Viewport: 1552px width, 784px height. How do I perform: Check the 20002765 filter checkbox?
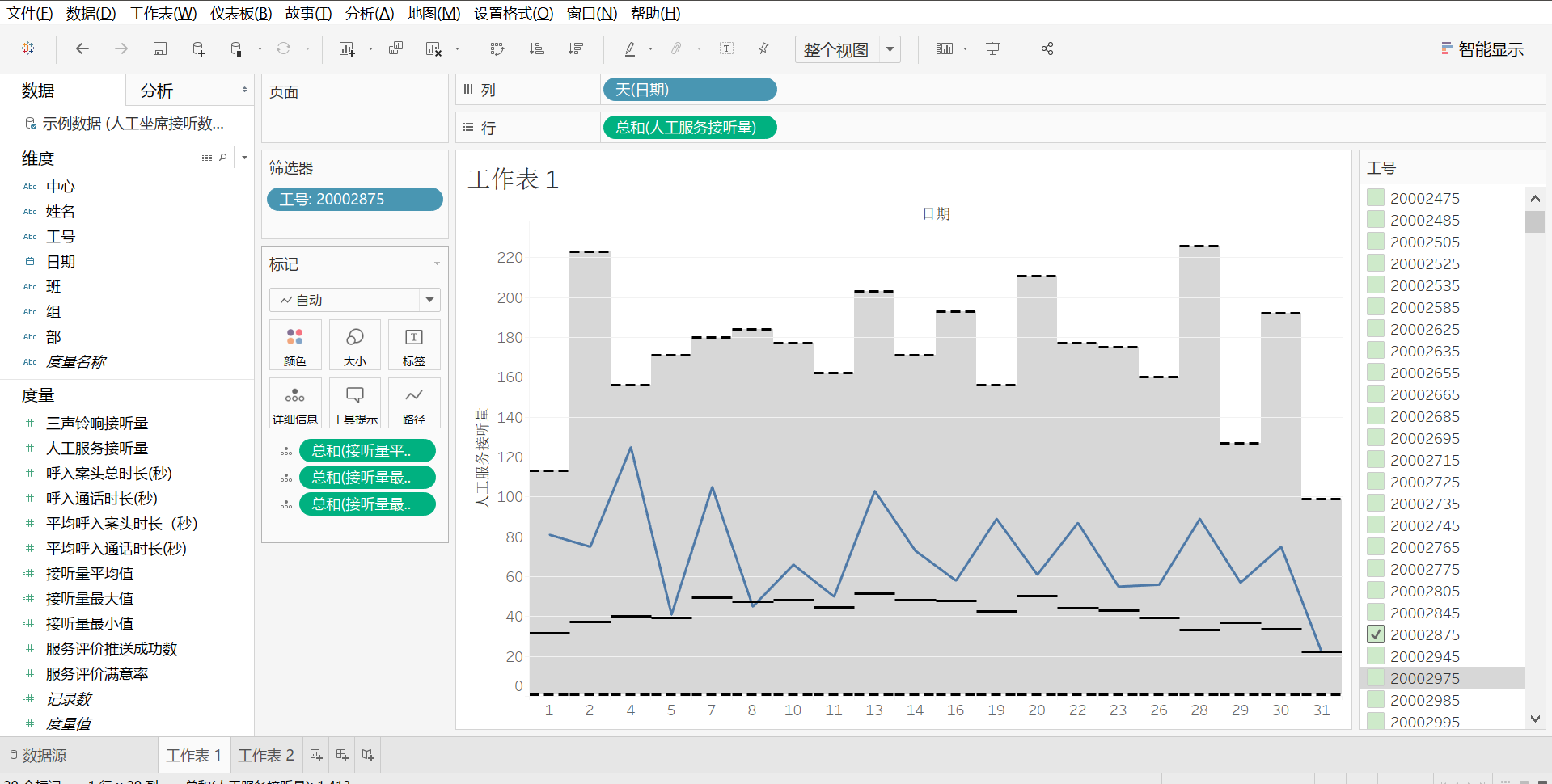point(1376,546)
